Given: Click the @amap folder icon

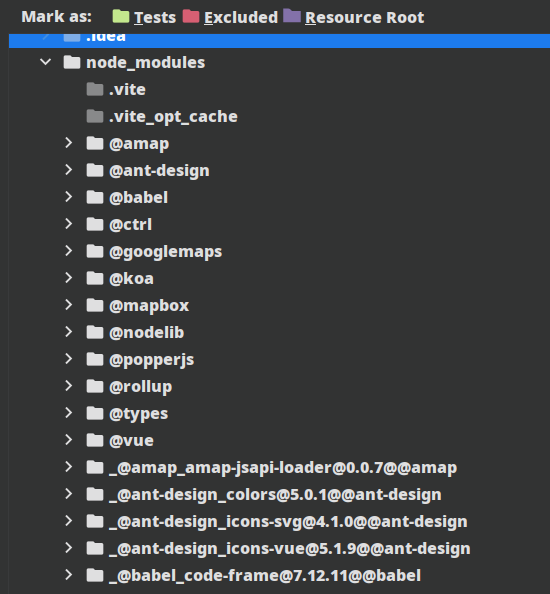Looking at the screenshot, I should (x=95, y=144).
